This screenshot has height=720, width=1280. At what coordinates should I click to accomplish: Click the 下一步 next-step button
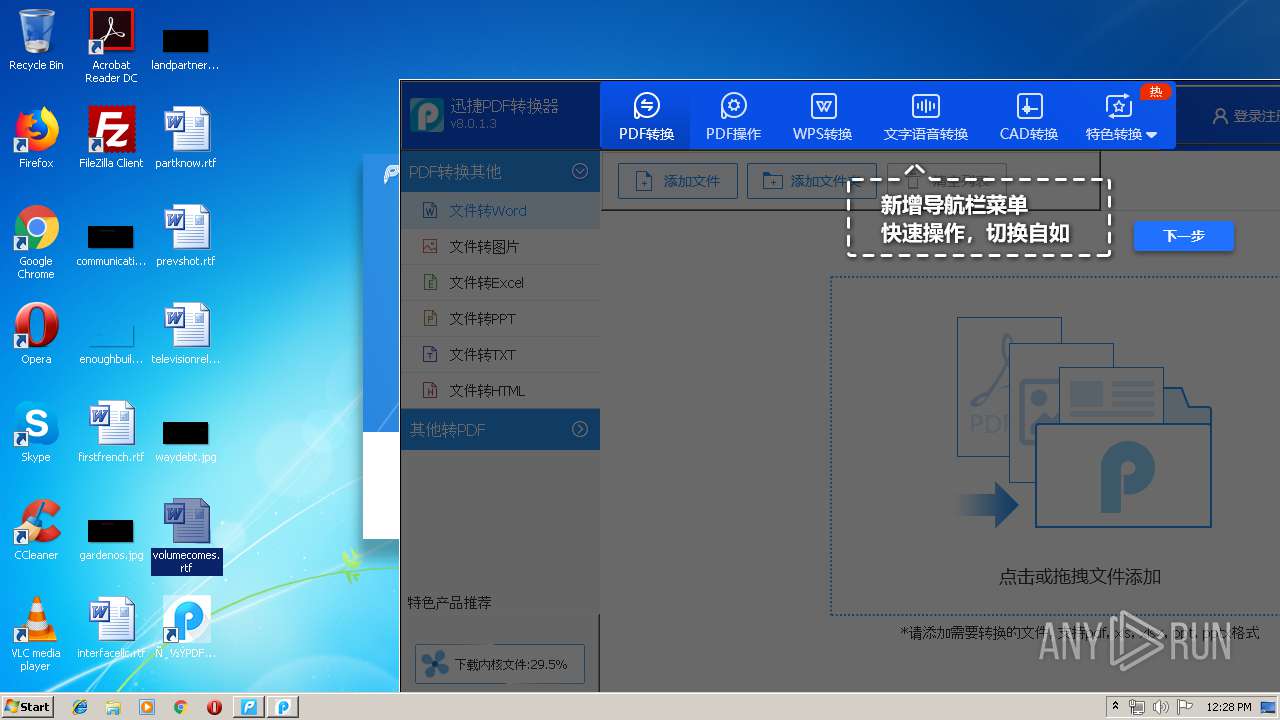click(x=1183, y=236)
